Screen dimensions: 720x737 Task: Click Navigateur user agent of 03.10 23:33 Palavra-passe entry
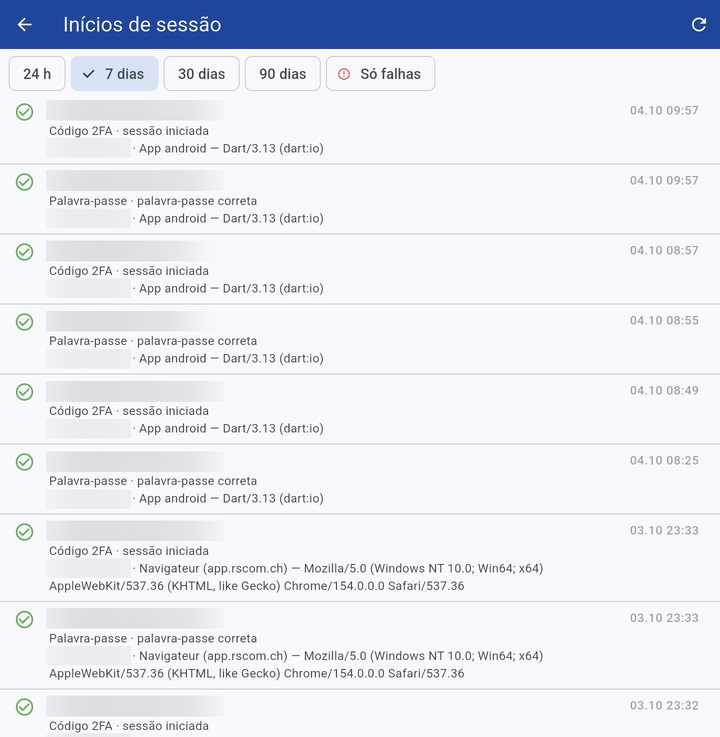(296, 665)
